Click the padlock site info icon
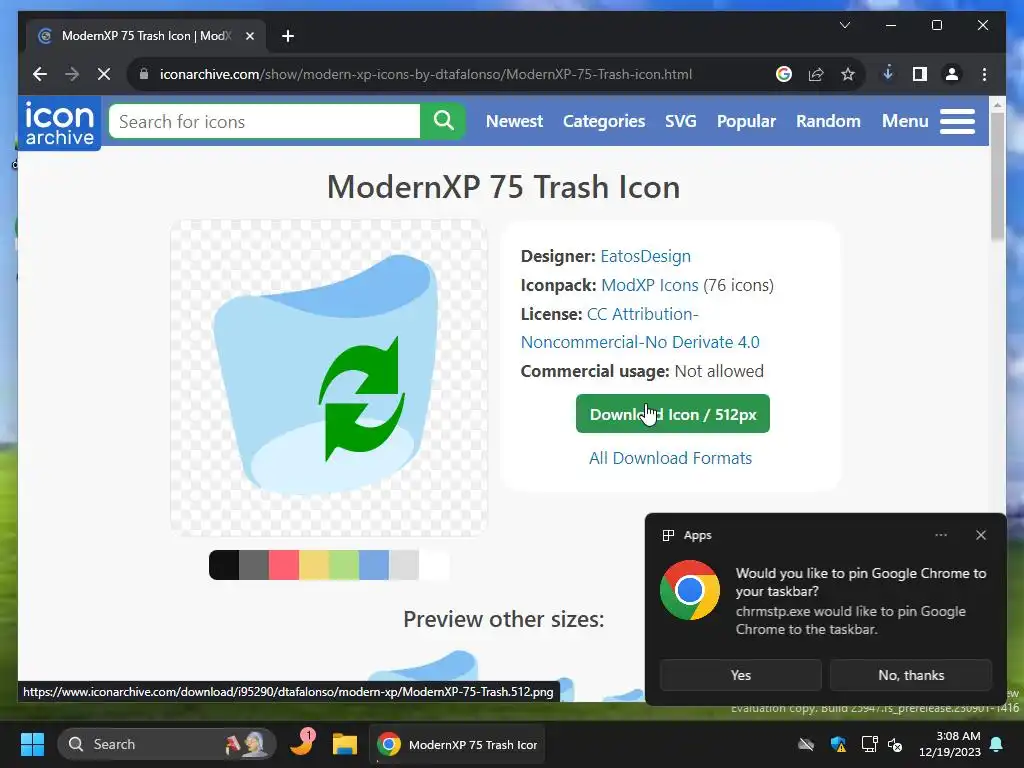Image resolution: width=1024 pixels, height=768 pixels. pos(144,74)
